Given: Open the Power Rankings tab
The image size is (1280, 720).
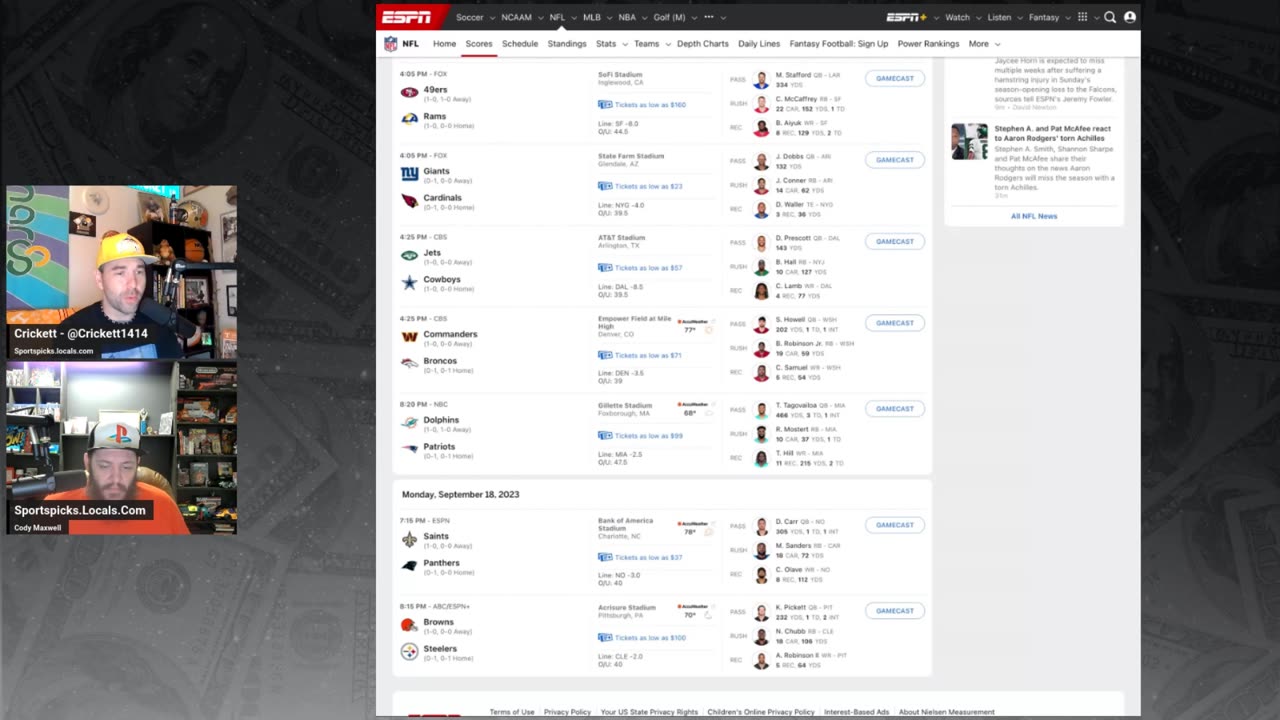Looking at the screenshot, I should (x=928, y=44).
